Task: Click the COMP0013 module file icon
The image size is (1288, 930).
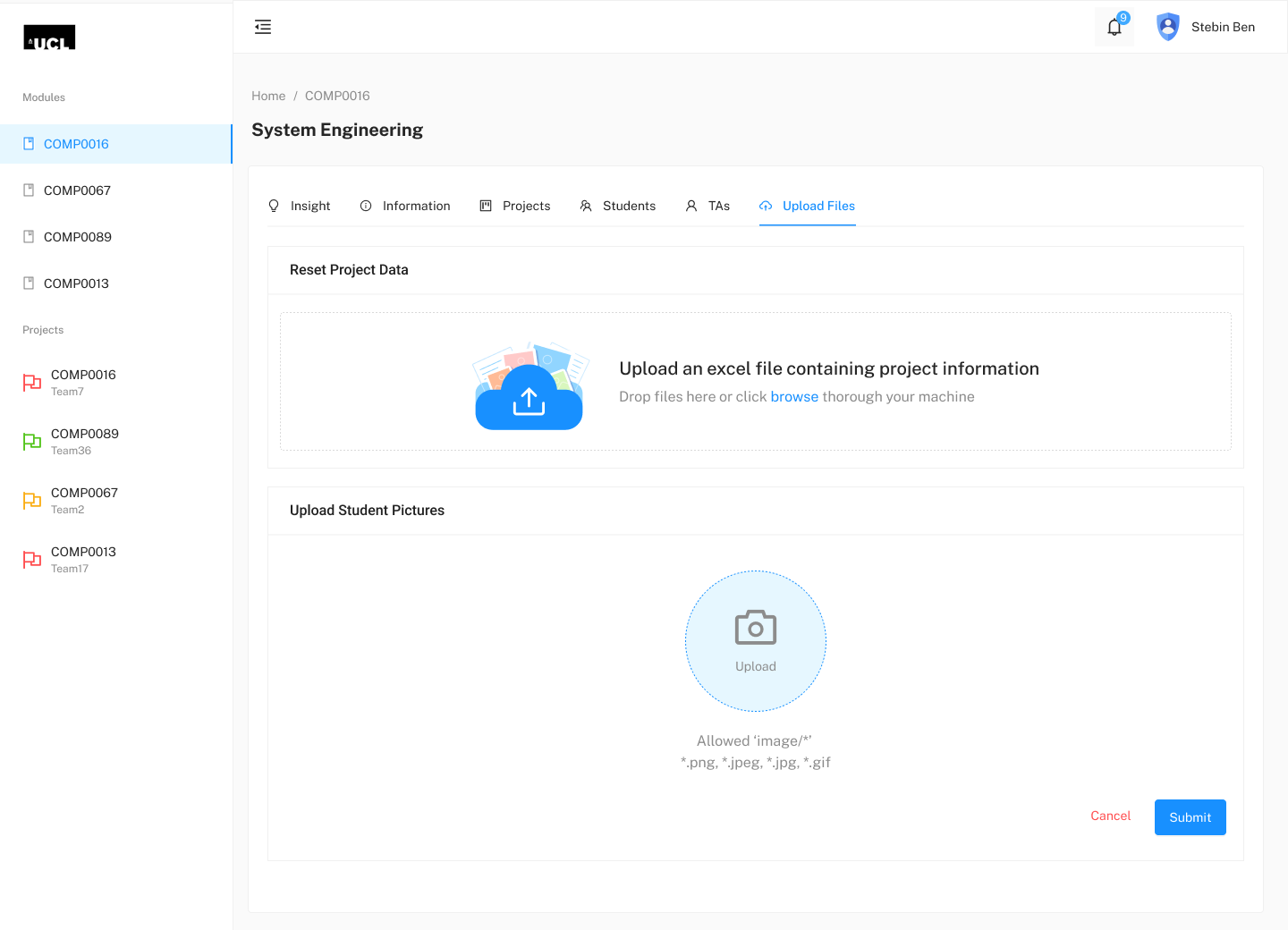Action: pos(29,283)
